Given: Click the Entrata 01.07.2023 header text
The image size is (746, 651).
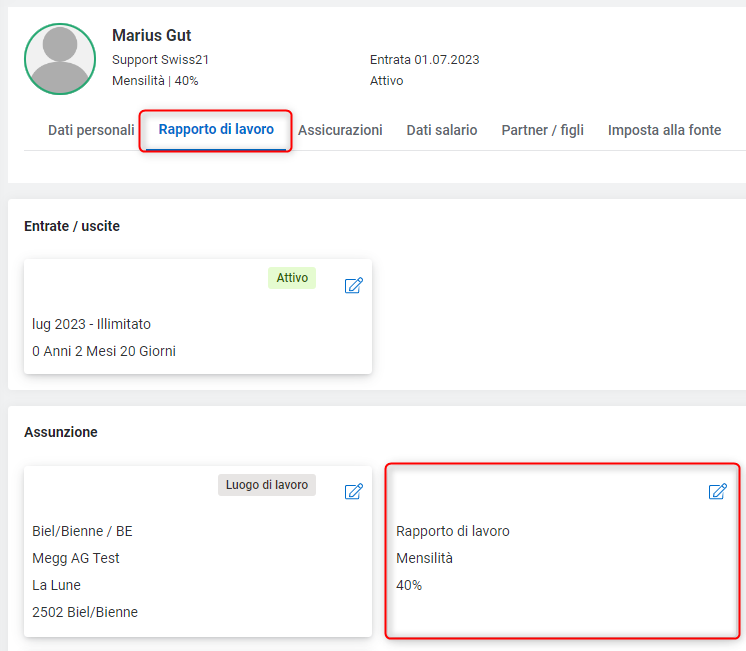Looking at the screenshot, I should click(x=424, y=60).
